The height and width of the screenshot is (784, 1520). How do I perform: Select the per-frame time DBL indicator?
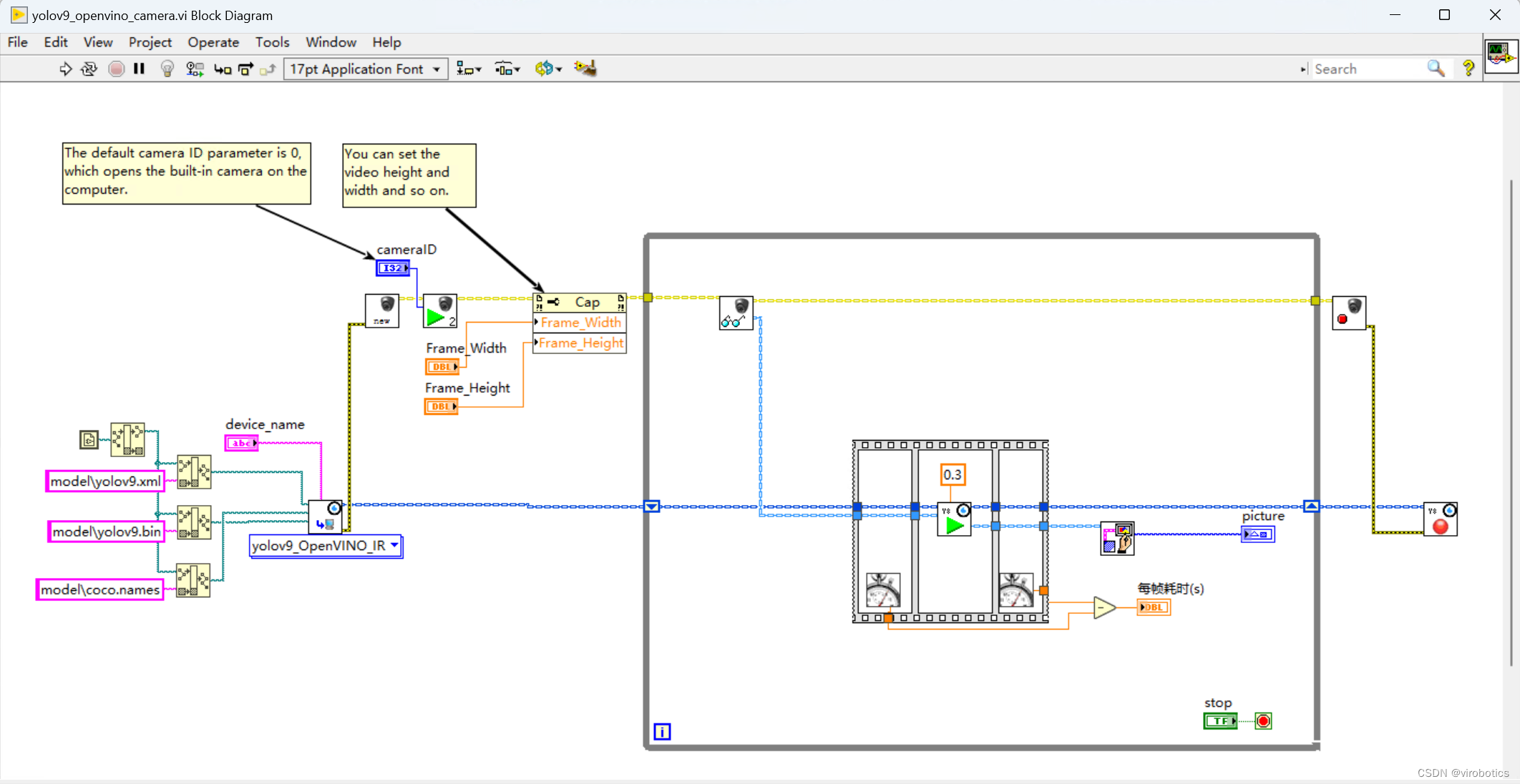point(1154,607)
